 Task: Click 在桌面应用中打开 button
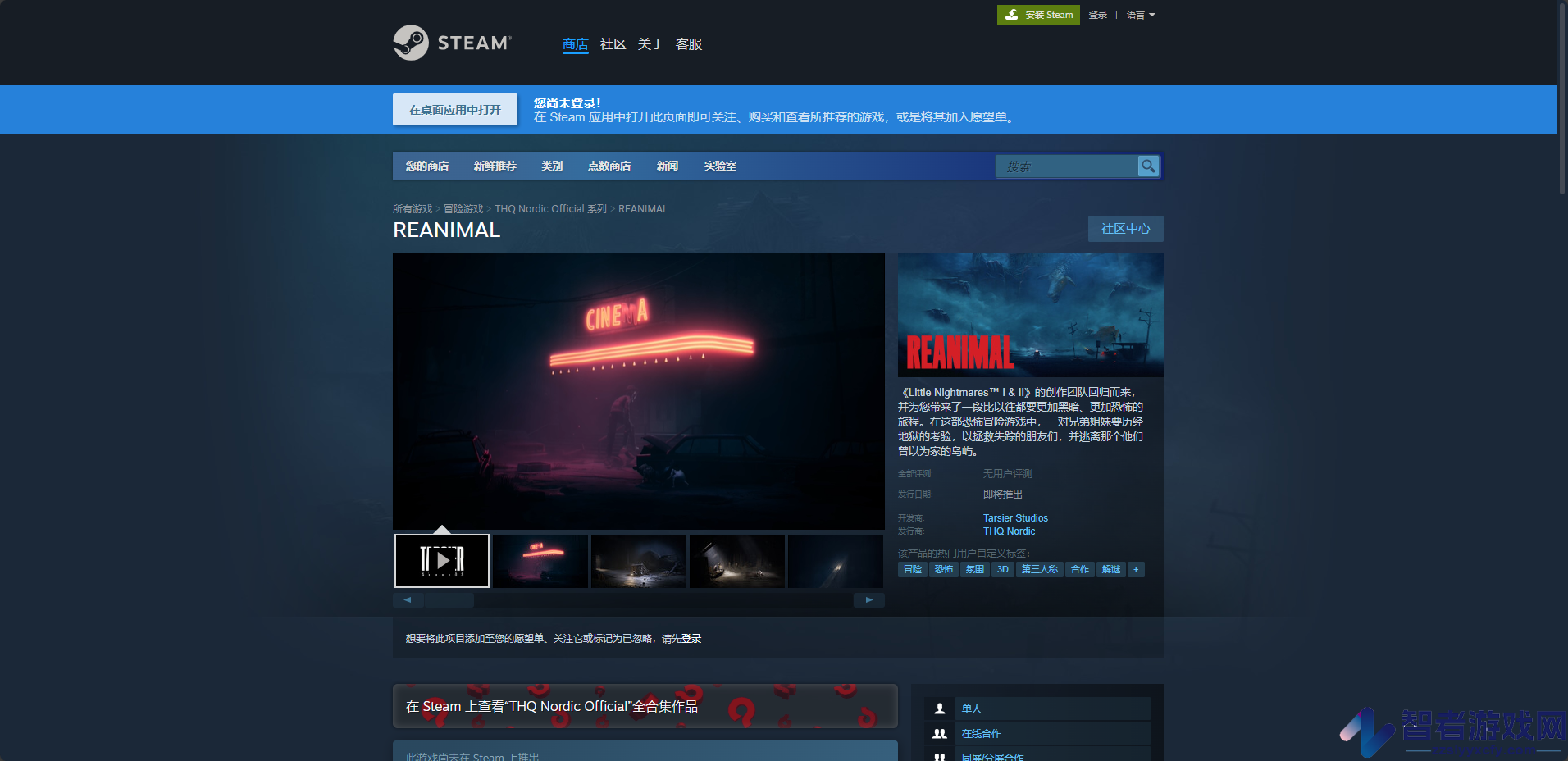point(455,109)
